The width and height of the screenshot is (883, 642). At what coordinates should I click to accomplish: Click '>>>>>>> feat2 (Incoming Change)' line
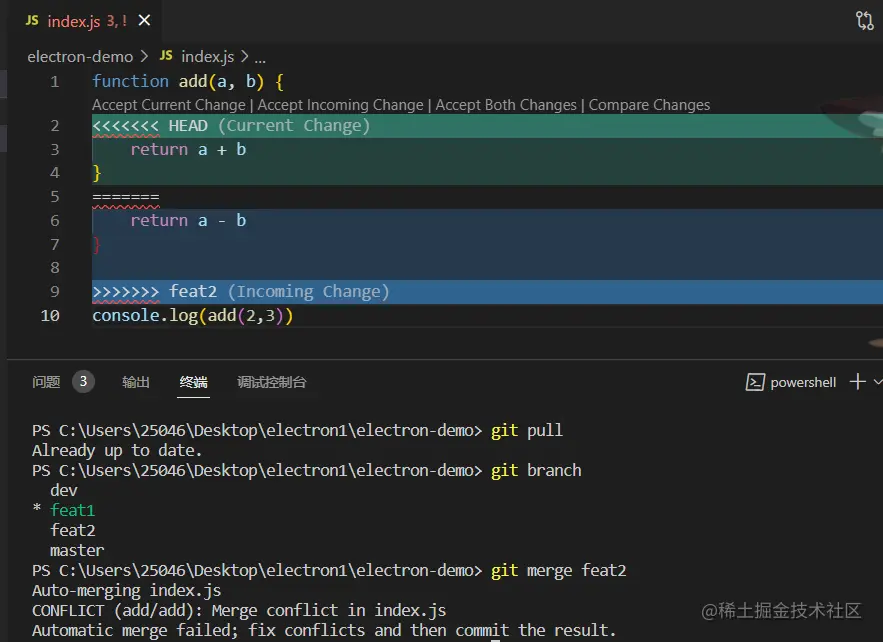[x=240, y=292]
